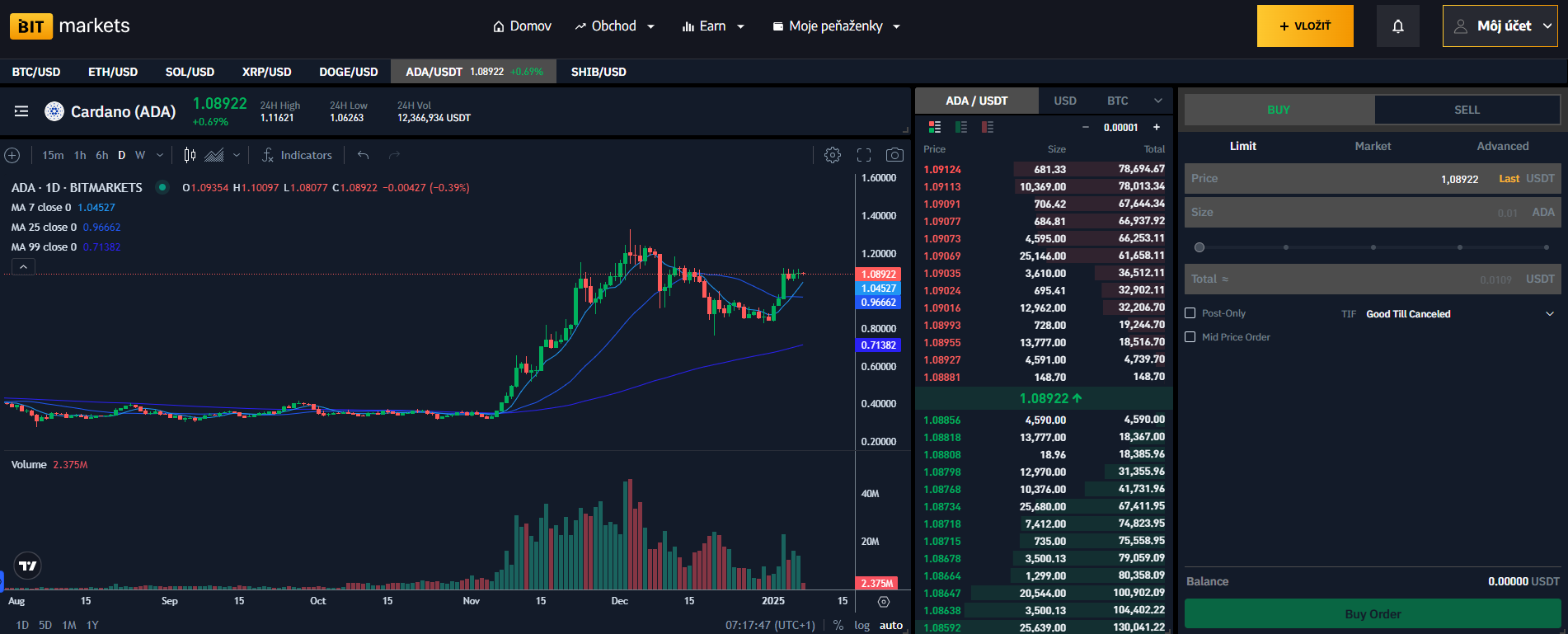Switch to the Market order tab
Image resolution: width=1568 pixels, height=634 pixels.
(1373, 146)
